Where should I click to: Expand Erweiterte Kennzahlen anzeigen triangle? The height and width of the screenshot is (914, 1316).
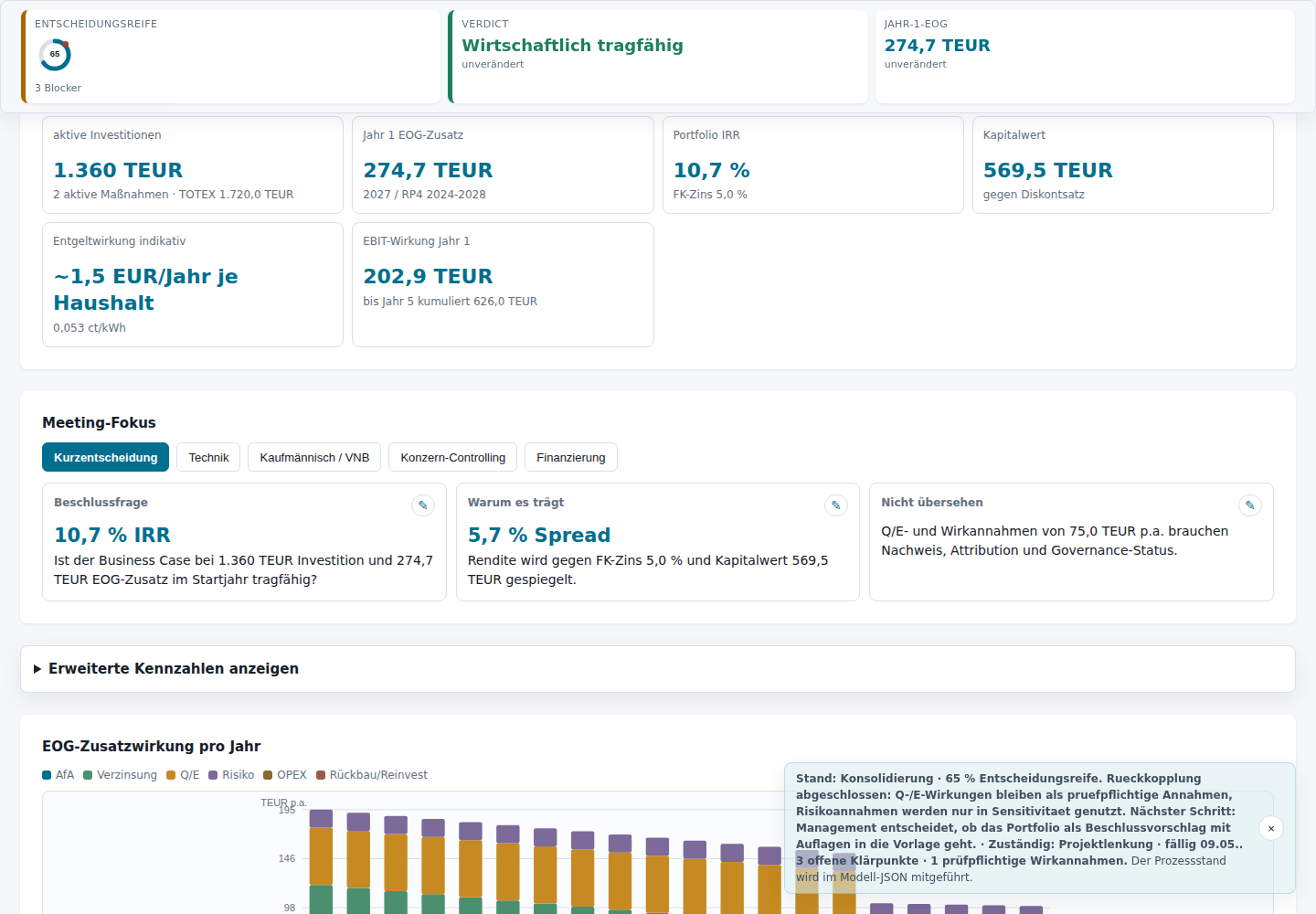pyautogui.click(x=37, y=669)
